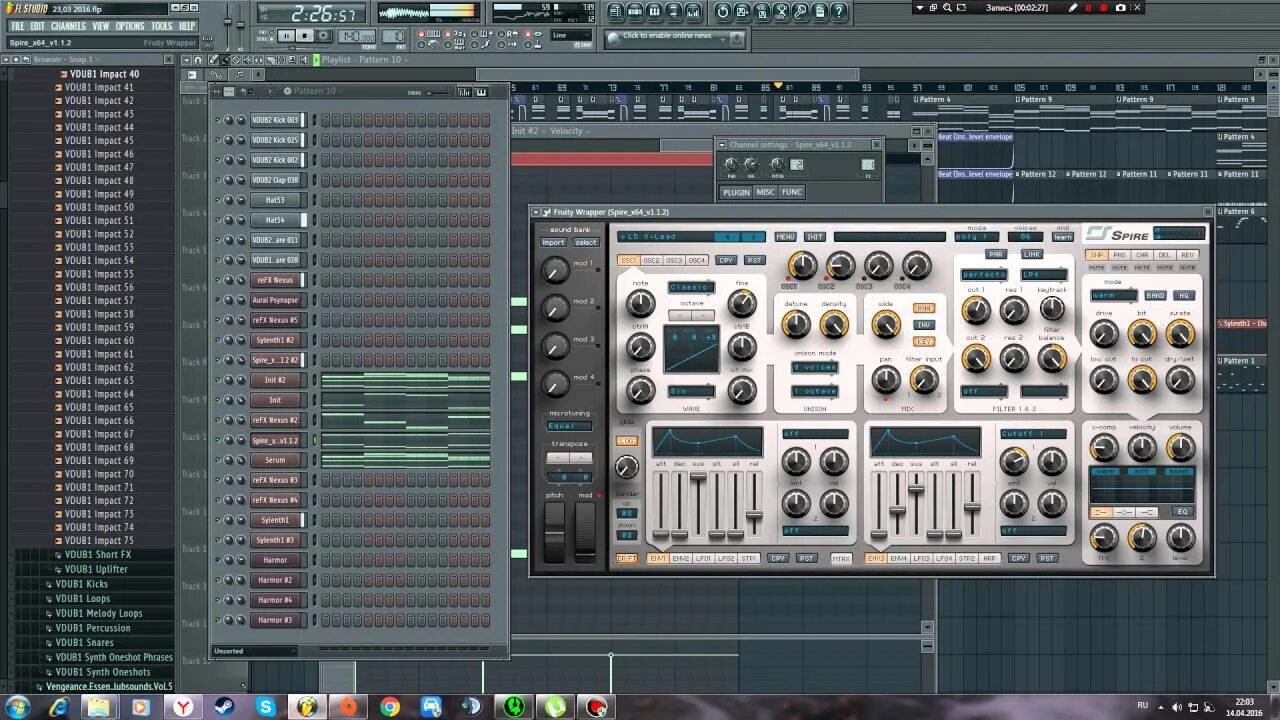Click the MENU button in Spire
Image resolution: width=1280 pixels, height=720 pixels.
pos(785,237)
